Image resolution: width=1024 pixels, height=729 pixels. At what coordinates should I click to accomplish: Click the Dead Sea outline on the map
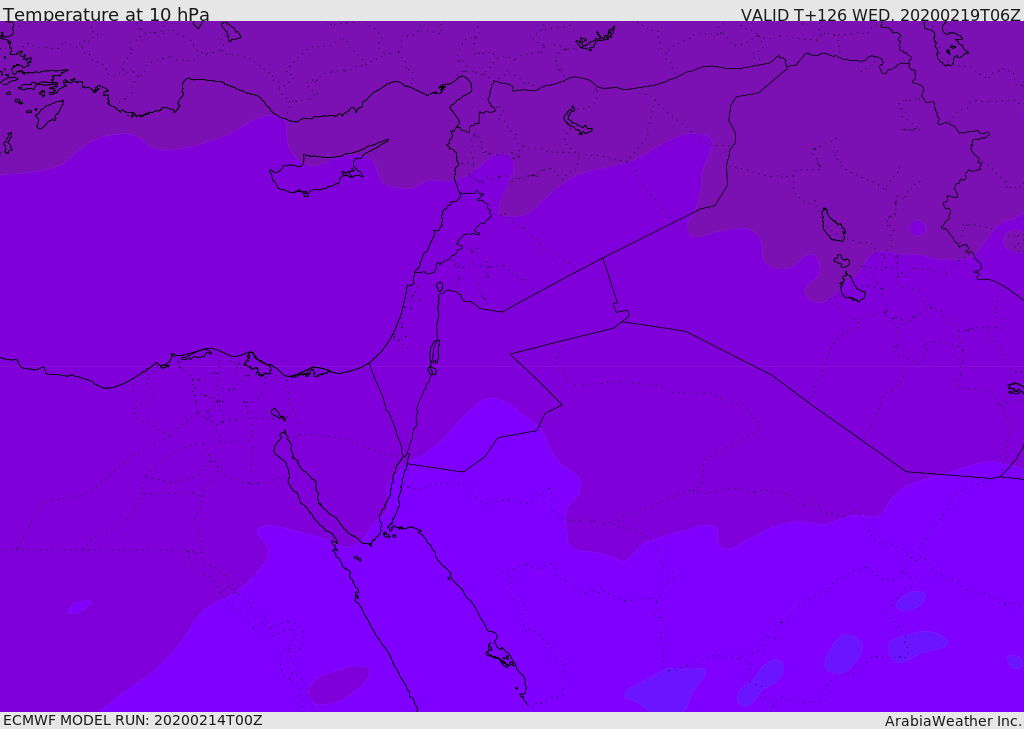pyautogui.click(x=434, y=355)
